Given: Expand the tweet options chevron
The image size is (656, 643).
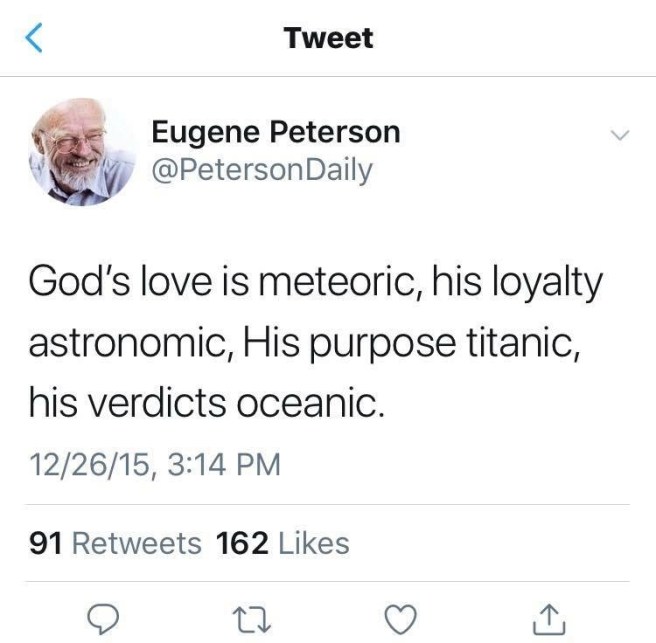Looking at the screenshot, I should pyautogui.click(x=620, y=135).
